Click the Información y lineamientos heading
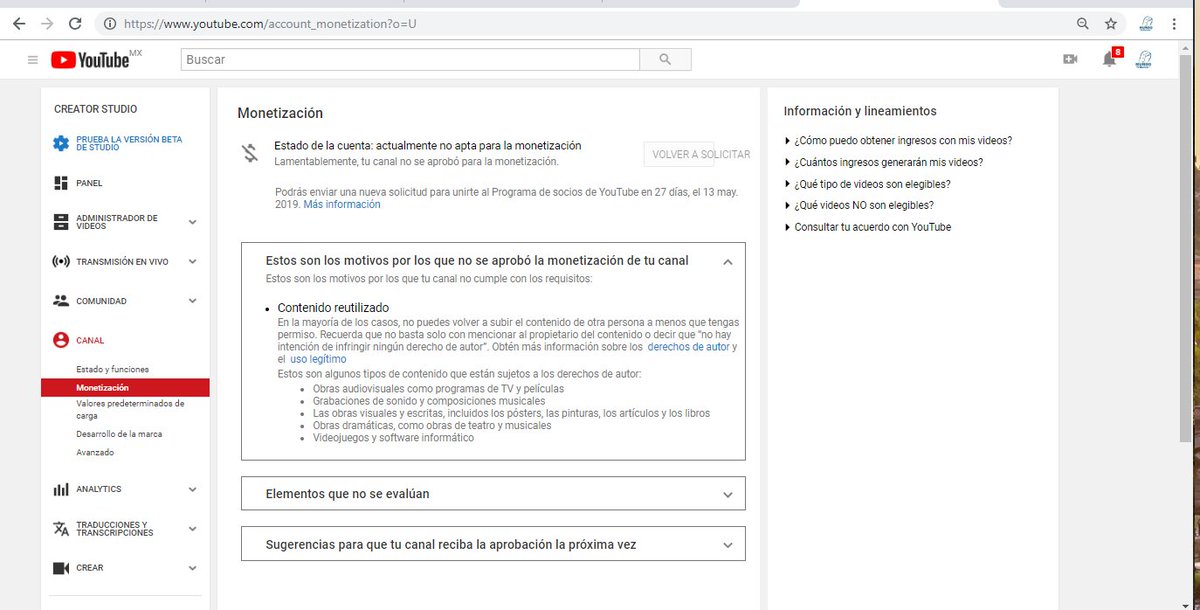This screenshot has height=610, width=1200. tap(860, 111)
